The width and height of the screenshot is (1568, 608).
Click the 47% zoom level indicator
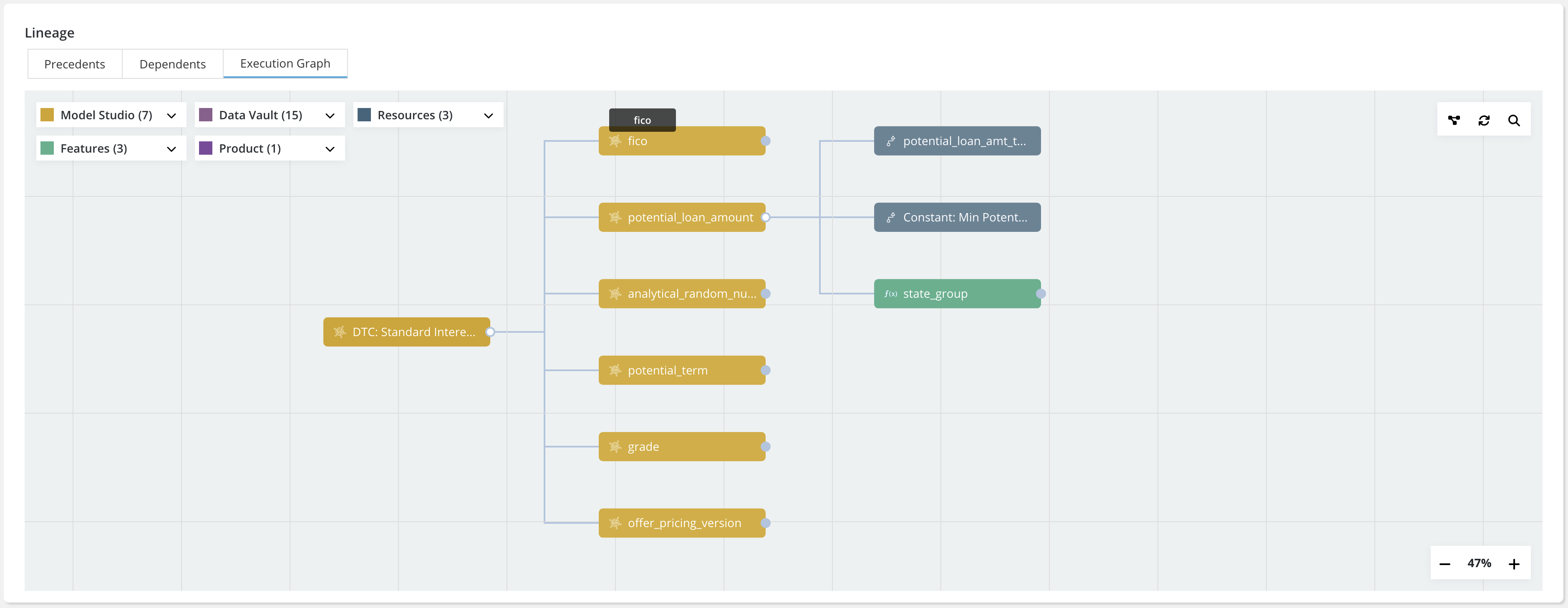point(1479,563)
